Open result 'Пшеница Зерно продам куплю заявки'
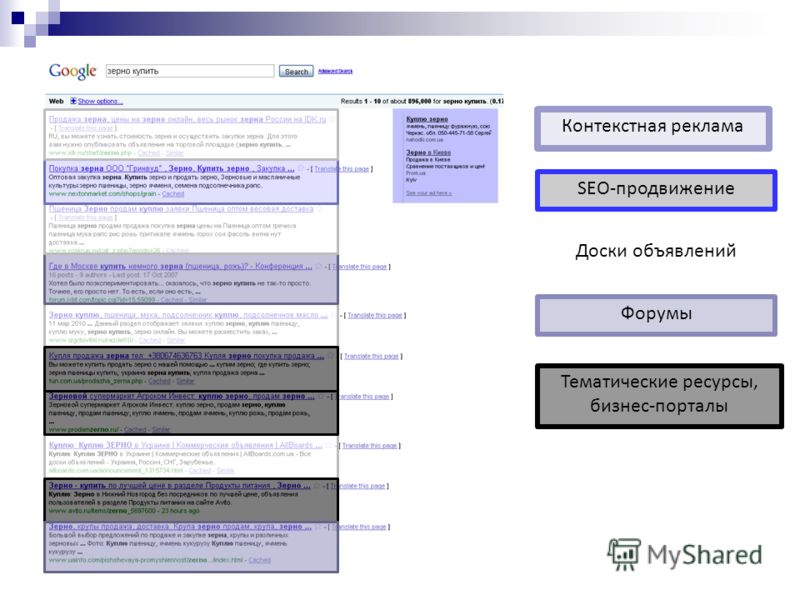This screenshot has height=600, width=800. click(x=181, y=209)
